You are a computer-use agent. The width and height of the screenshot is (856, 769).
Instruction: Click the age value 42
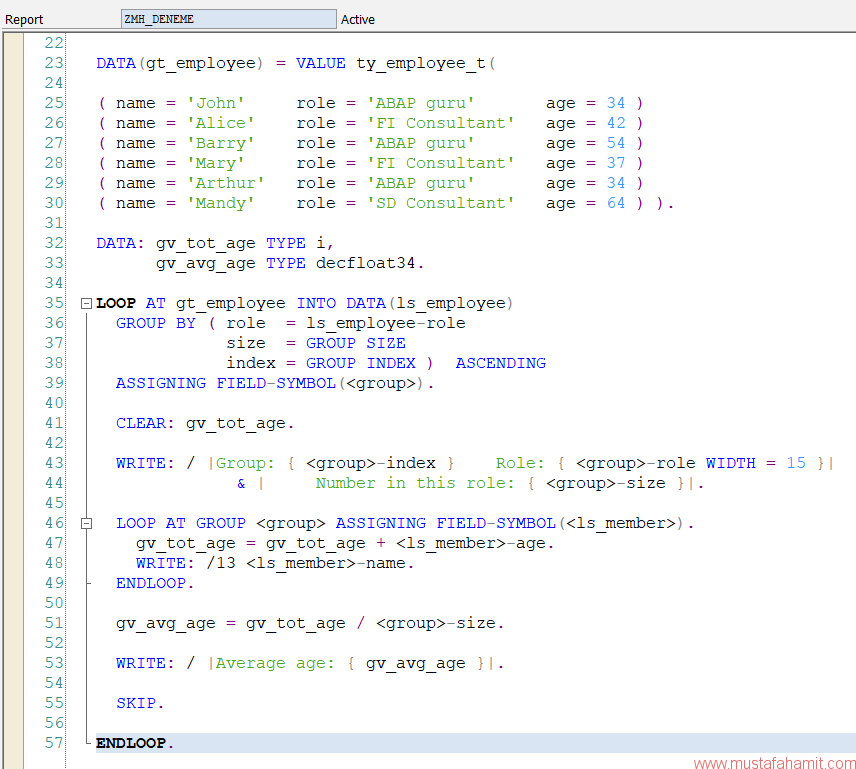[616, 123]
